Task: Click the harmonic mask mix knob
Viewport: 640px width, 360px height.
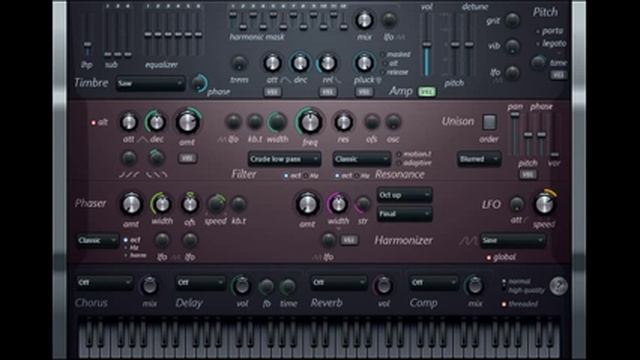Action: tap(364, 20)
